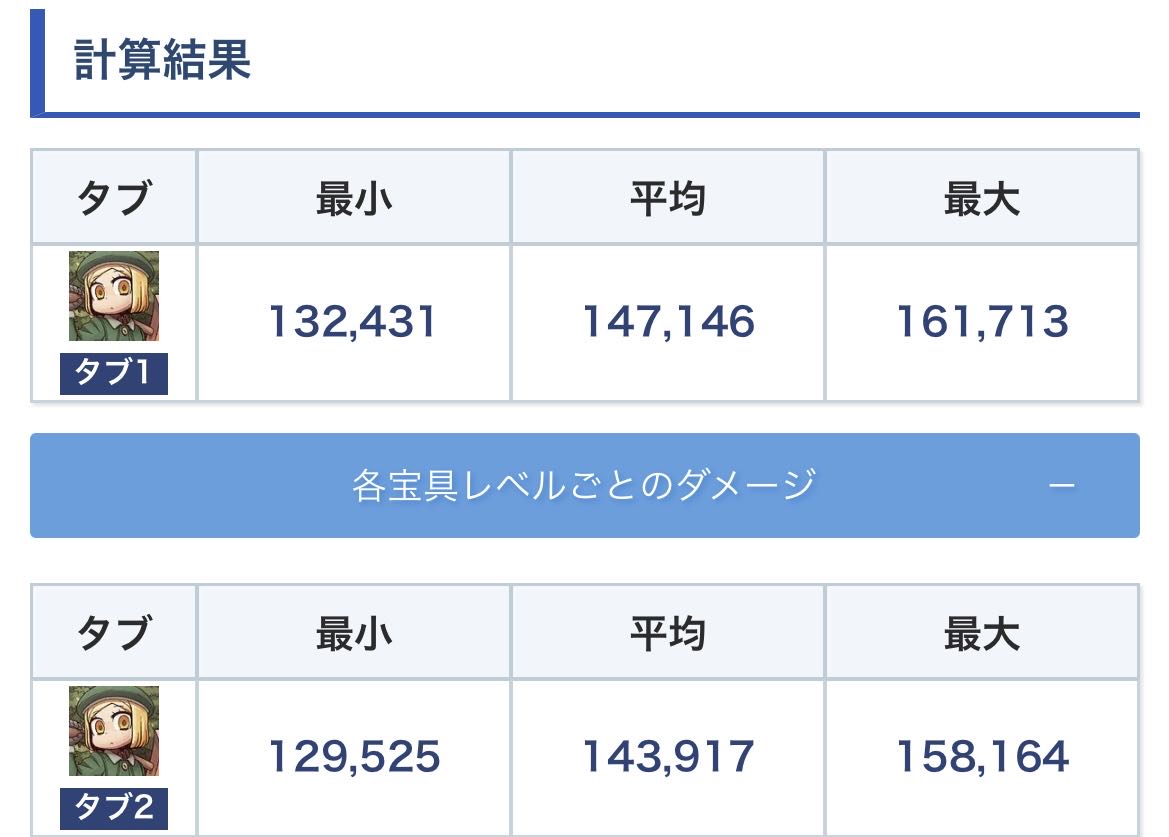Click Tab 2 average value 143,917

tap(668, 757)
